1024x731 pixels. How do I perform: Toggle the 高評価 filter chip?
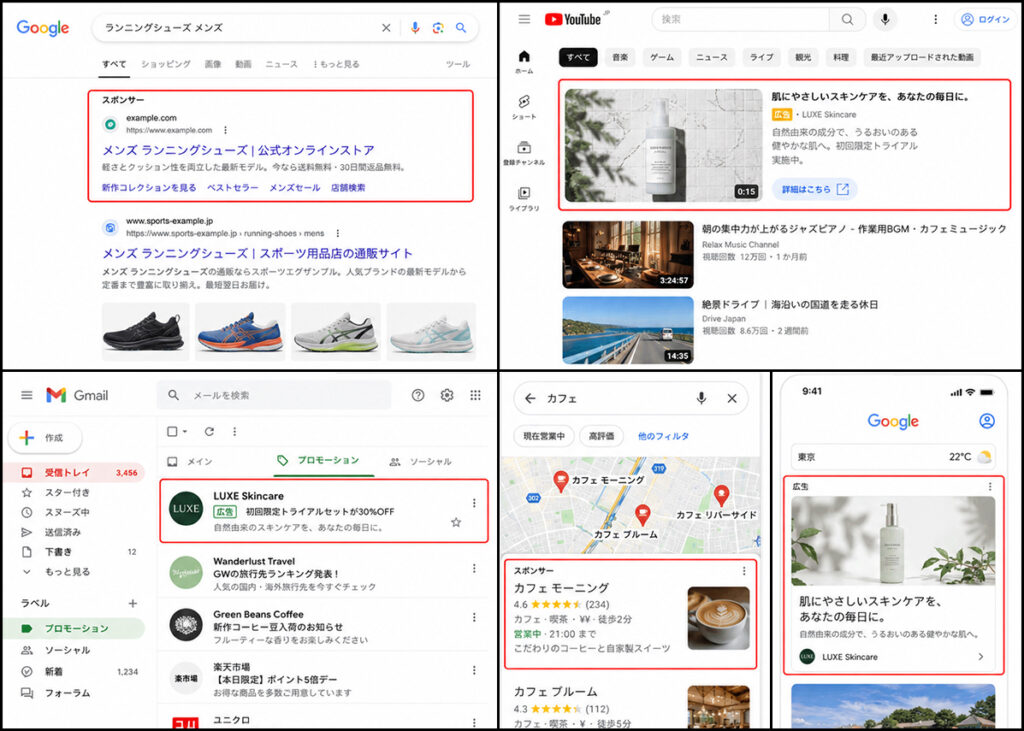601,436
